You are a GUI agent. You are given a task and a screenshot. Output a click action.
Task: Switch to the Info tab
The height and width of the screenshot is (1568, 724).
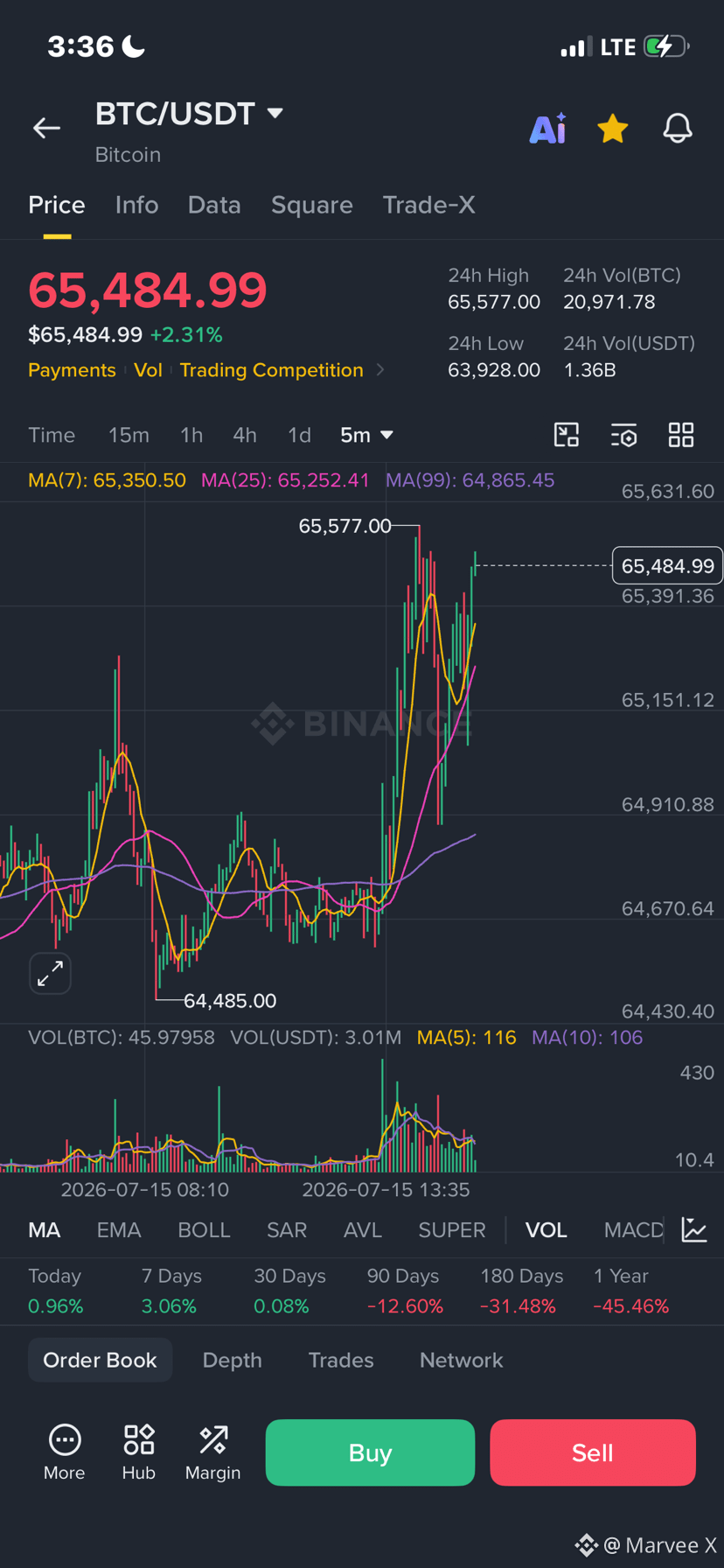[136, 205]
